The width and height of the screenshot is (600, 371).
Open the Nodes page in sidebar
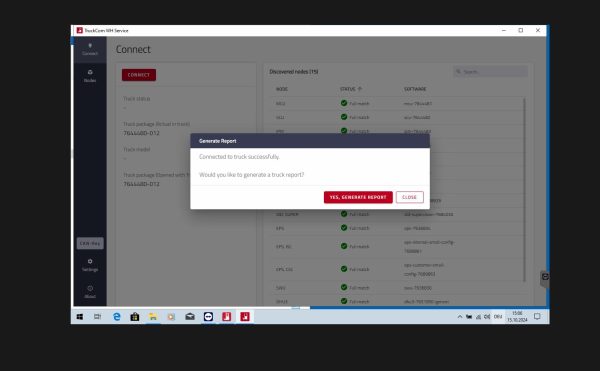[x=90, y=76]
